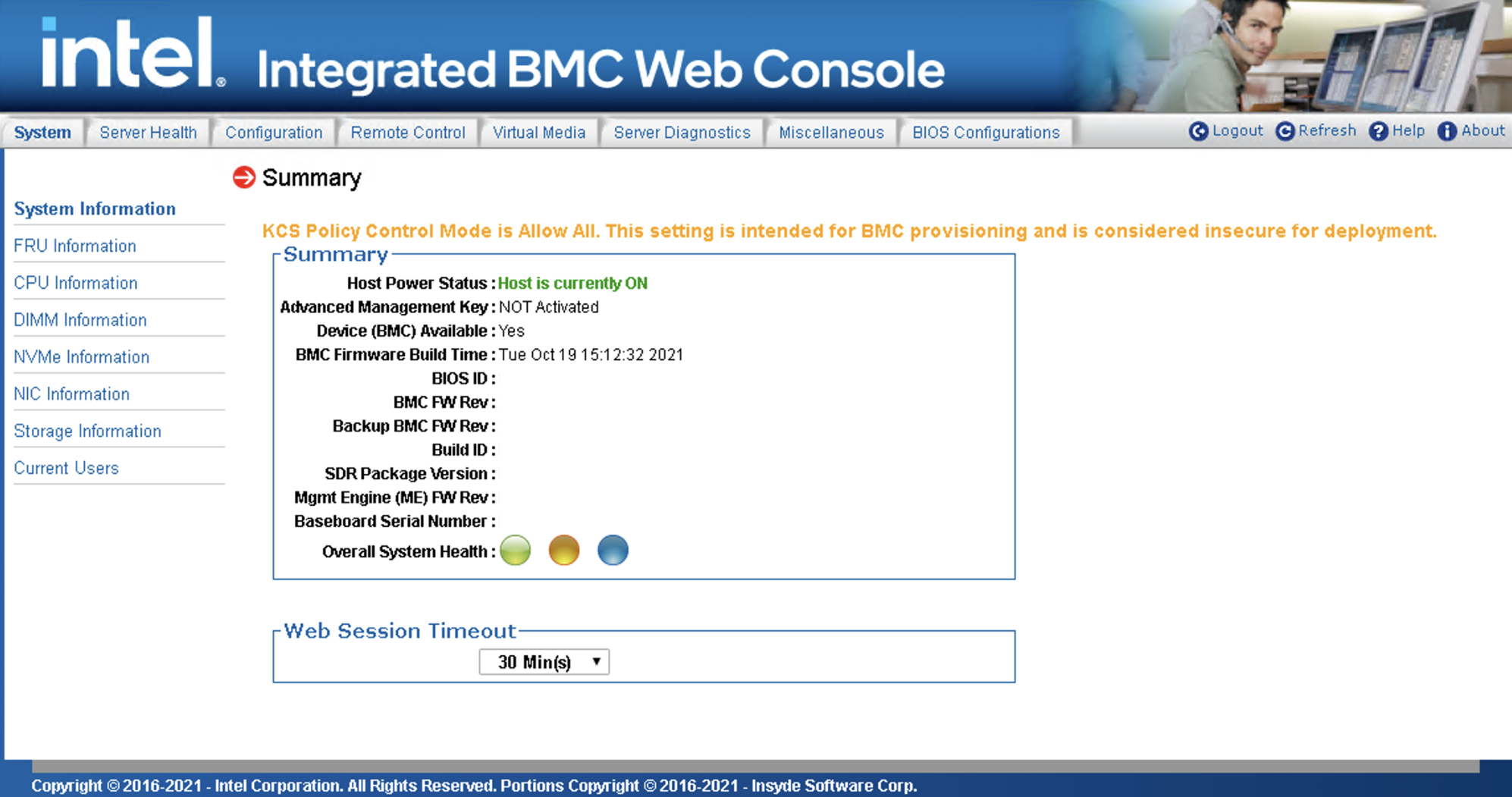Viewport: 1512px width, 797px height.
Task: Click the red arrow icon beside Summary
Action: coord(244,177)
